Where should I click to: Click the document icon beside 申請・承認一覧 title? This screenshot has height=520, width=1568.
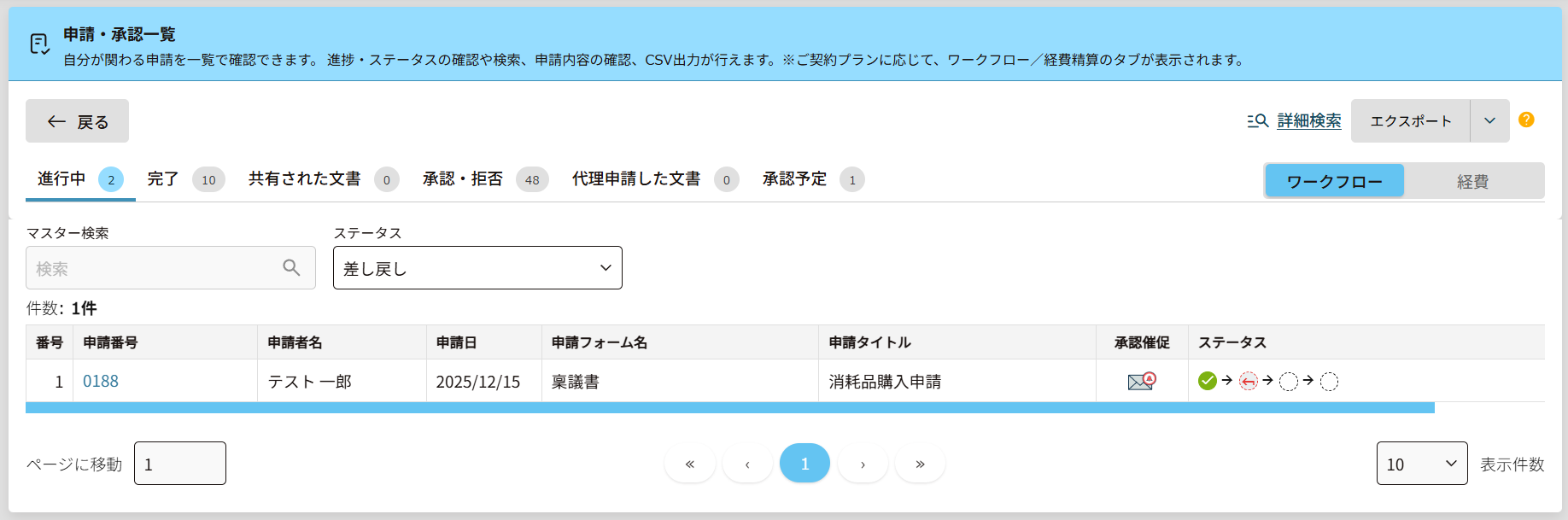pos(39,44)
